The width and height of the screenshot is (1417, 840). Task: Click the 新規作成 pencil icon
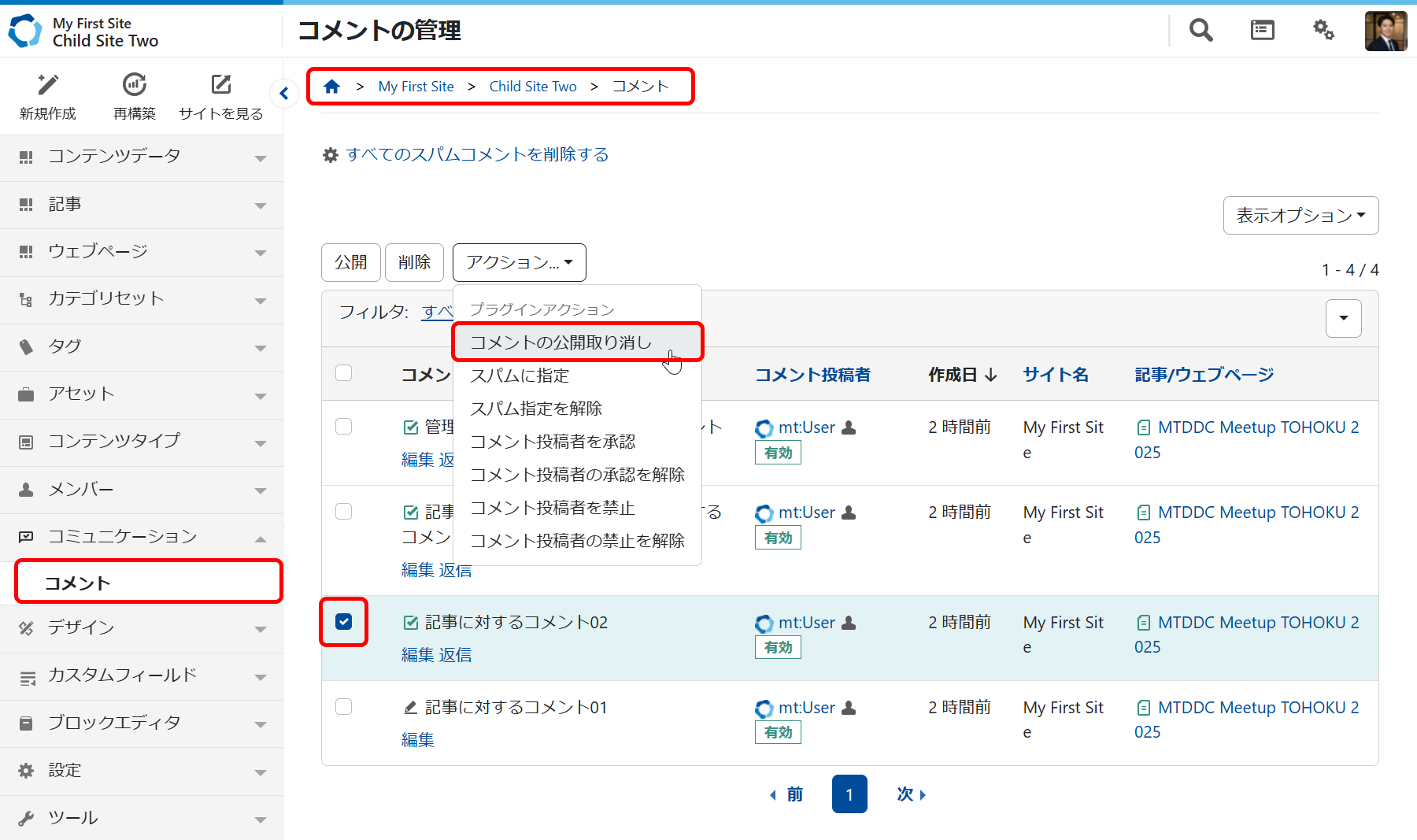pyautogui.click(x=48, y=85)
